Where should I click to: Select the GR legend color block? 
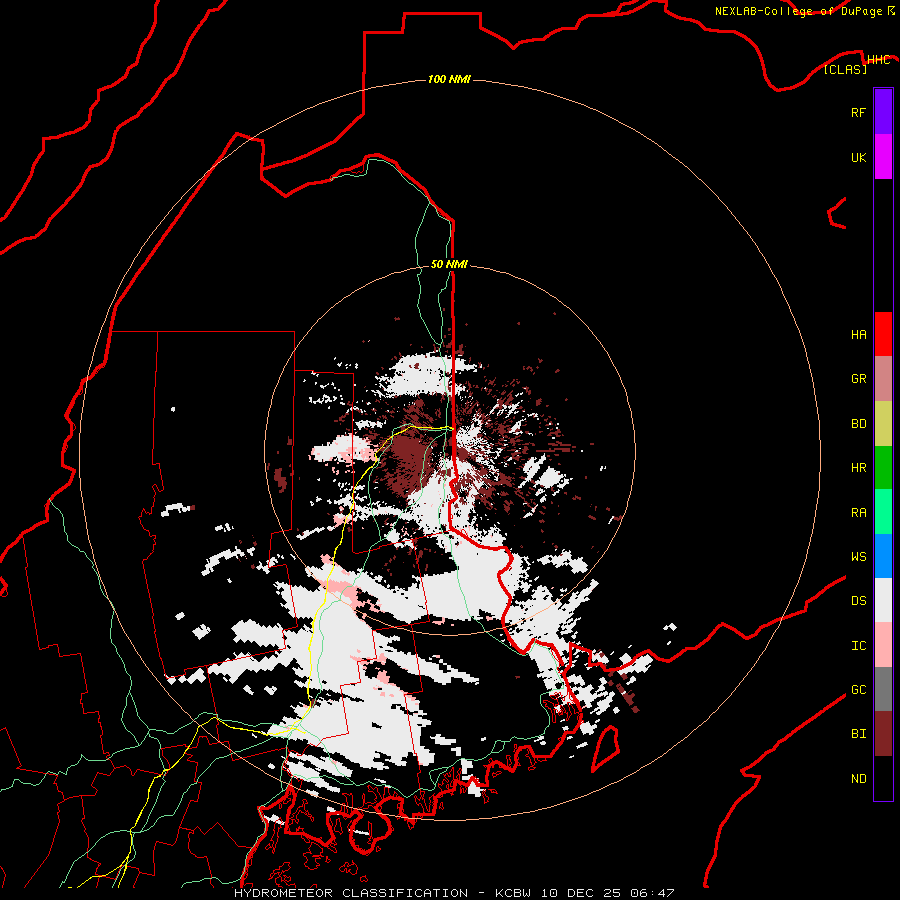click(x=883, y=379)
